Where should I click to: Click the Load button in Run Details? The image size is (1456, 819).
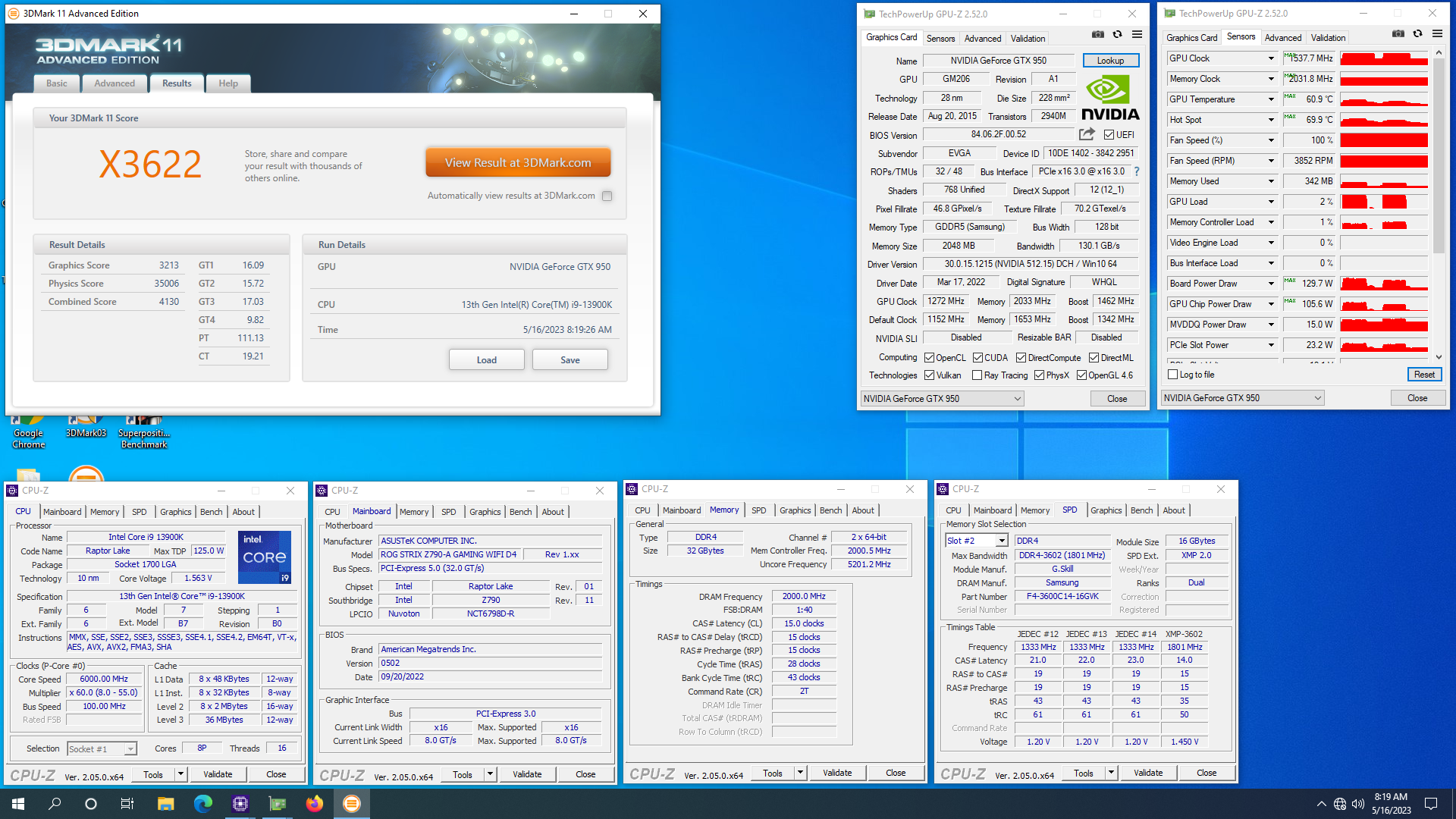point(487,359)
